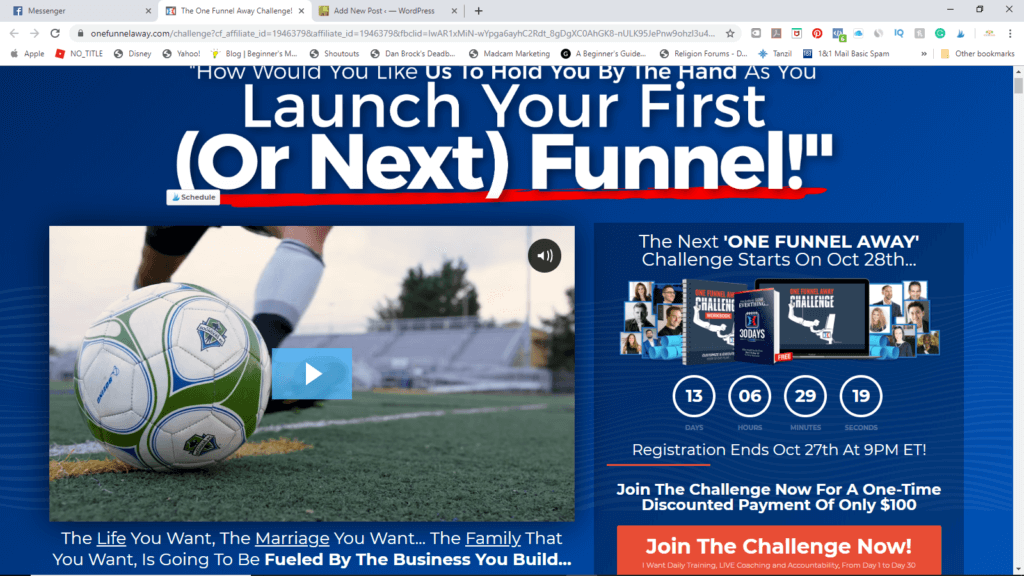Unmute the video with the speaker icon

544,256
